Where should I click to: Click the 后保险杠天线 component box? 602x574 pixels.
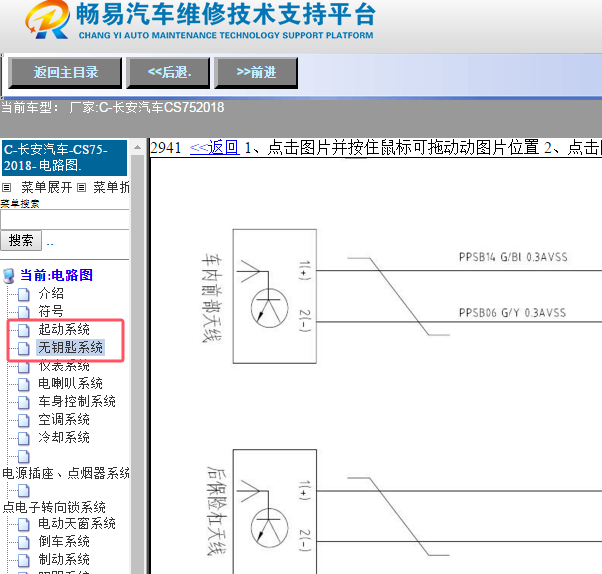coord(275,511)
